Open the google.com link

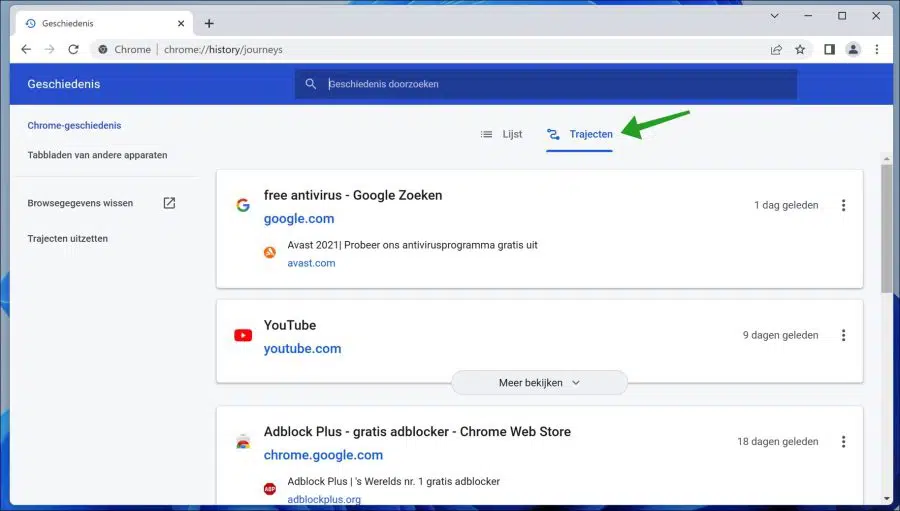click(x=299, y=219)
